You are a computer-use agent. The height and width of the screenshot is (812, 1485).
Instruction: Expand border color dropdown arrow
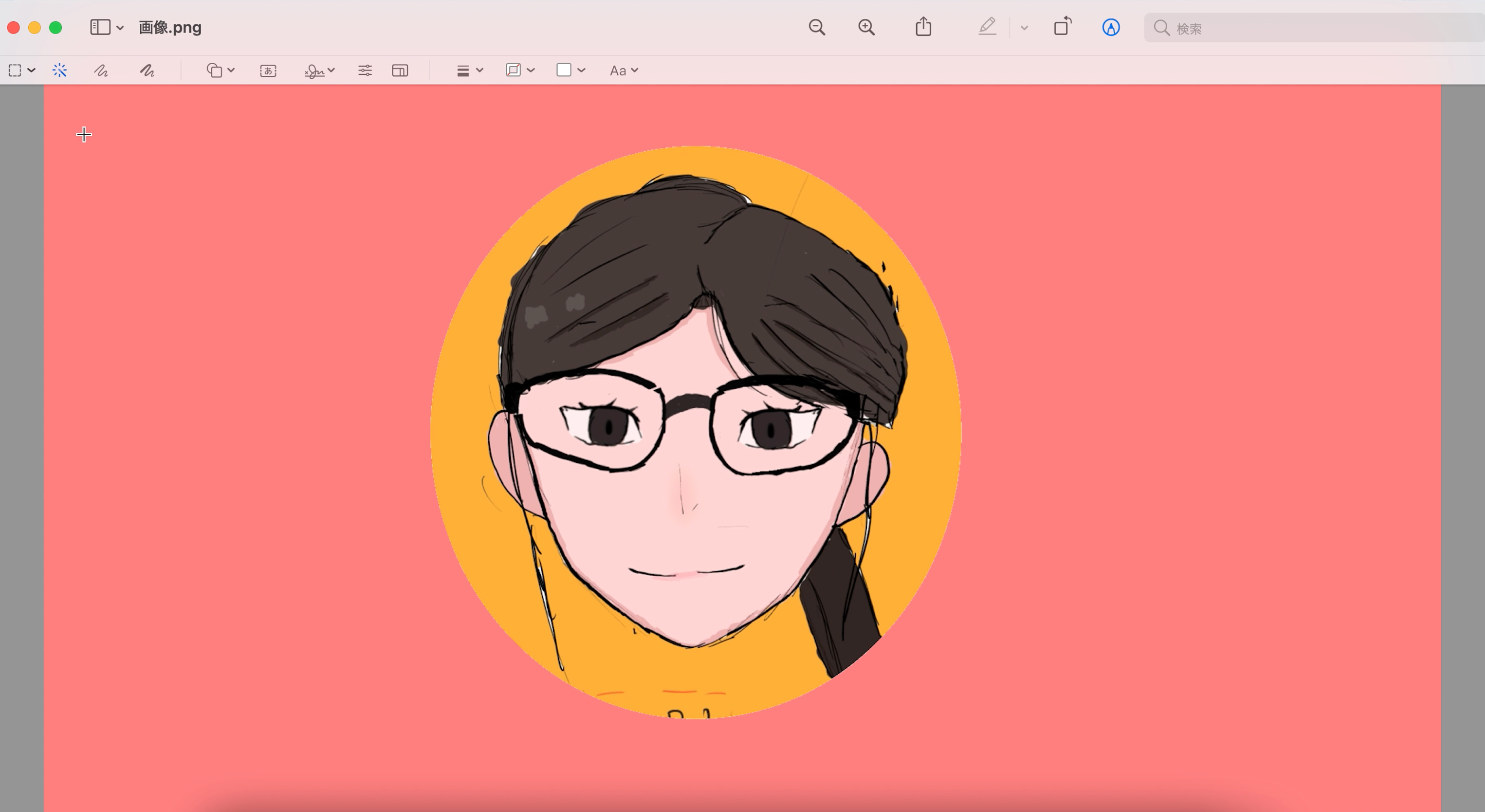(x=531, y=70)
